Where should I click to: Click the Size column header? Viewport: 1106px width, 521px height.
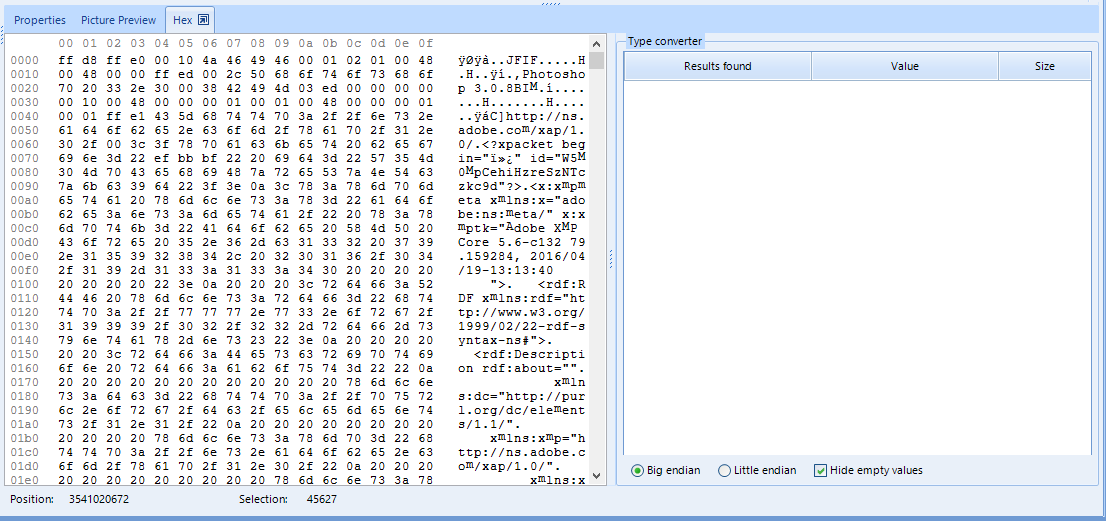(1044, 66)
